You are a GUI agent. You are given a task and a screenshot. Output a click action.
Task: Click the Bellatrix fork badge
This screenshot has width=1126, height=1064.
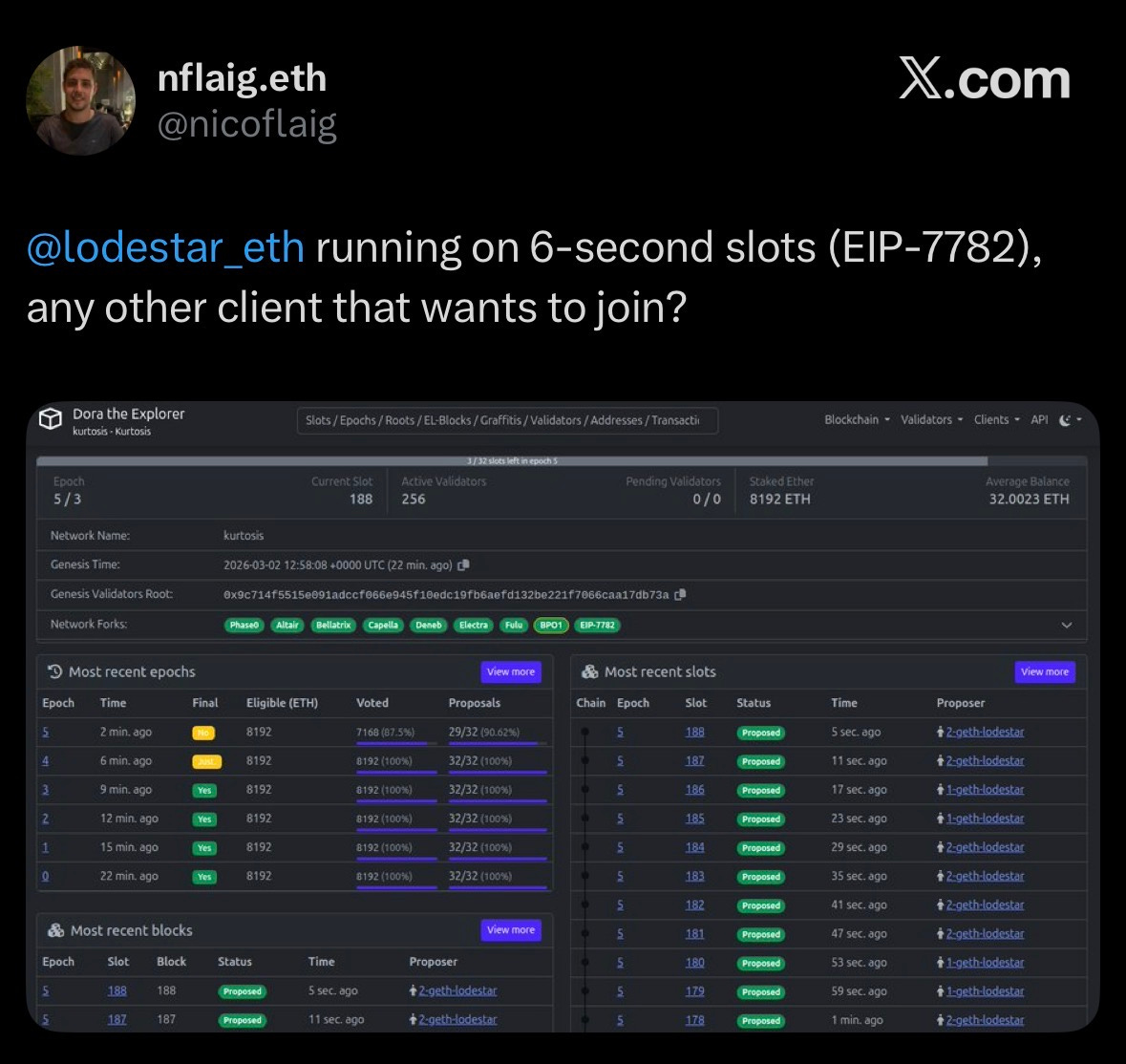pos(333,626)
